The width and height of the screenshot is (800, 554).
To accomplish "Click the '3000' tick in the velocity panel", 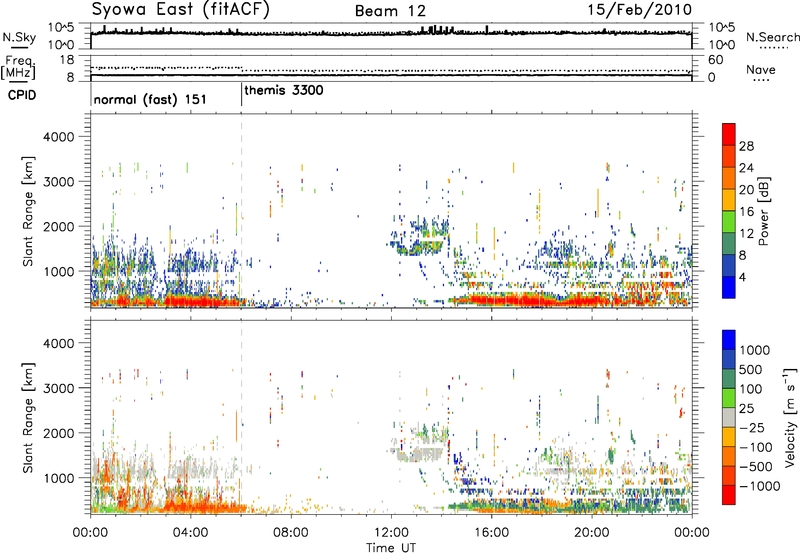I will coord(59,388).
